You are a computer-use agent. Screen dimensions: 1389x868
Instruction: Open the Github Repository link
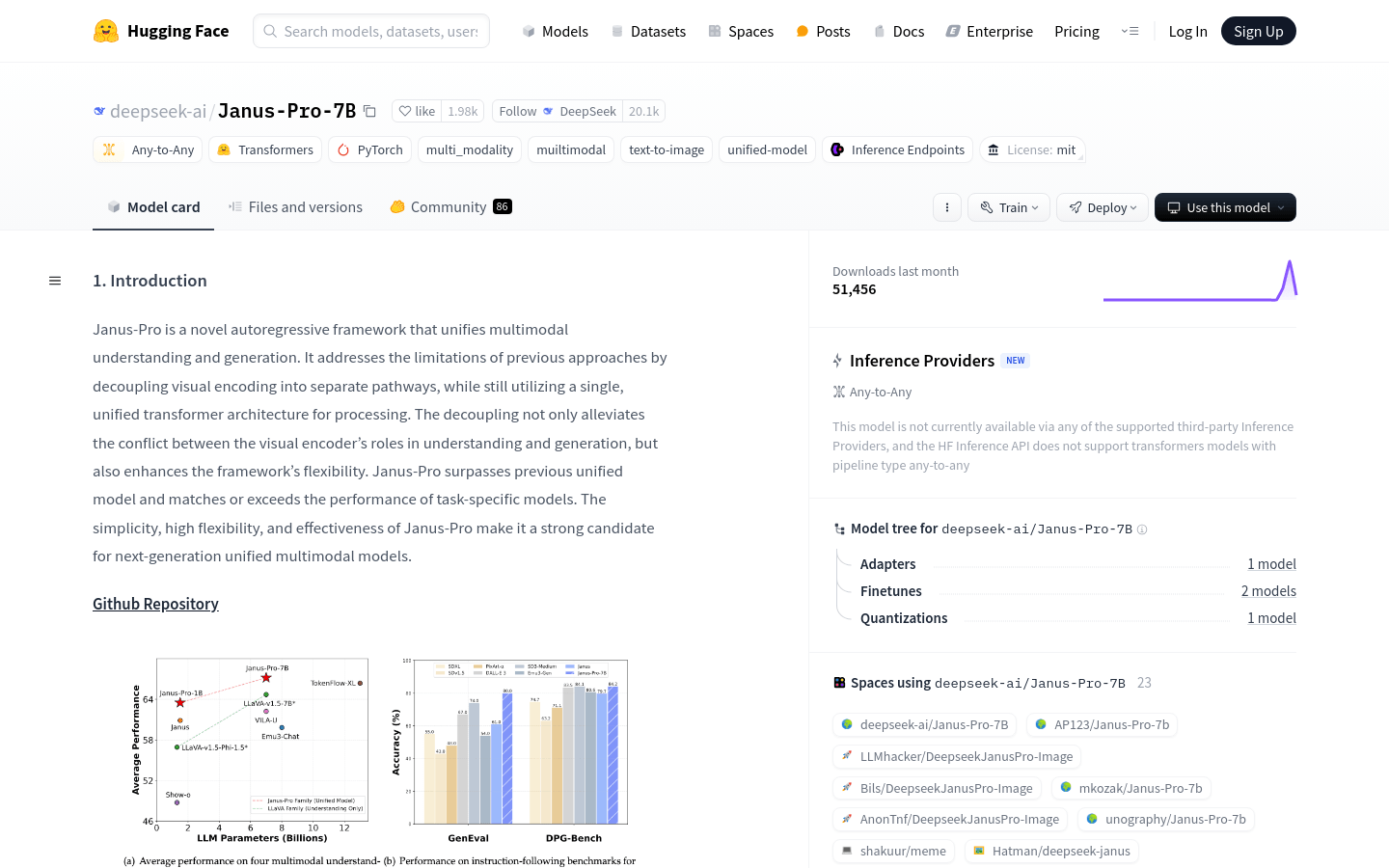tap(155, 604)
